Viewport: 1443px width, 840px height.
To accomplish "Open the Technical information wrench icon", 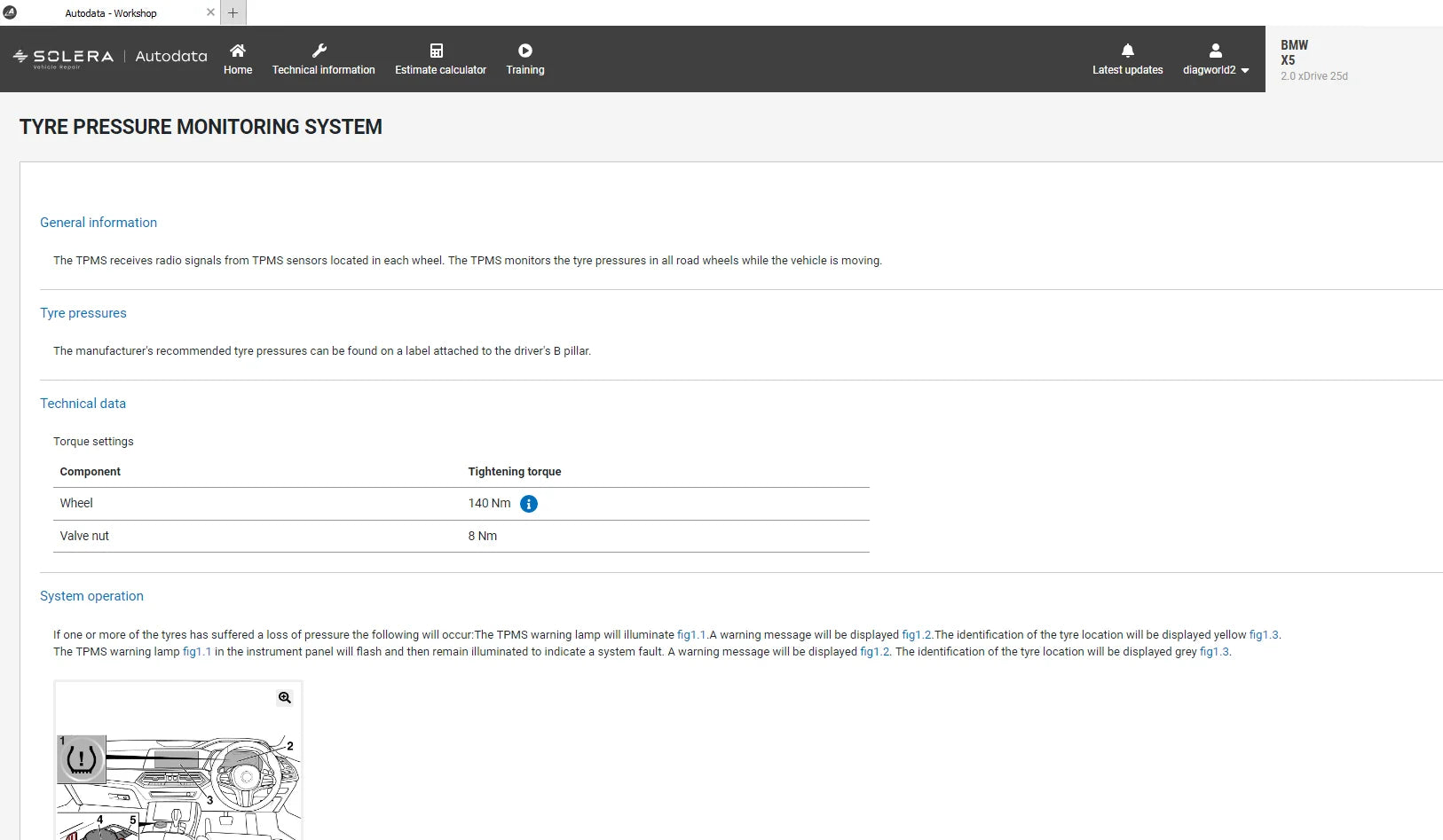I will pos(319,51).
